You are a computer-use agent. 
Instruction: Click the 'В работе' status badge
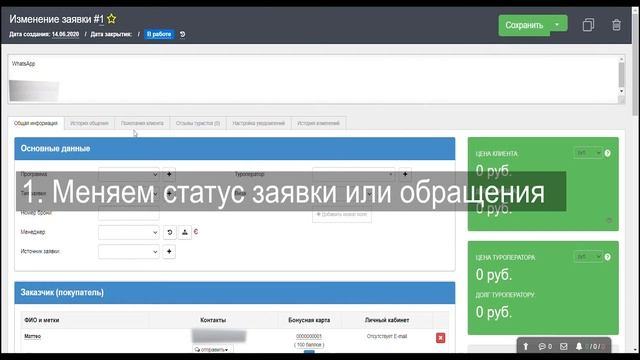(x=159, y=34)
